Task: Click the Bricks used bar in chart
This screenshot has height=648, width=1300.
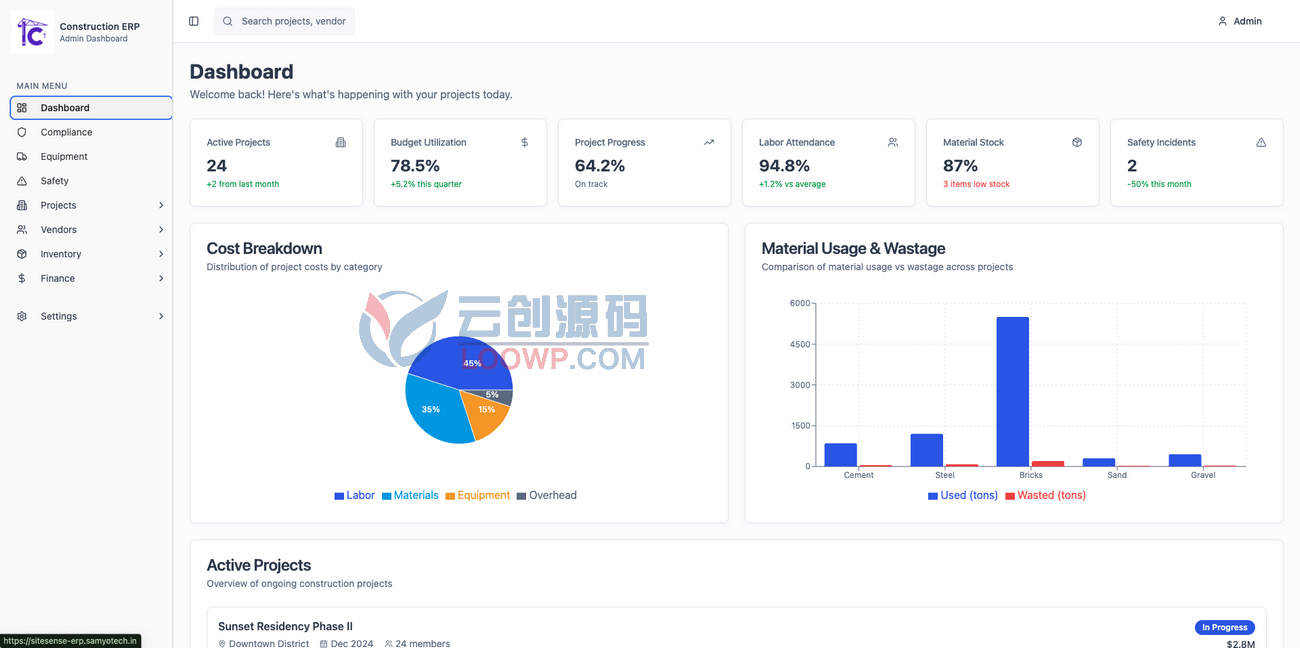Action: click(x=1013, y=391)
